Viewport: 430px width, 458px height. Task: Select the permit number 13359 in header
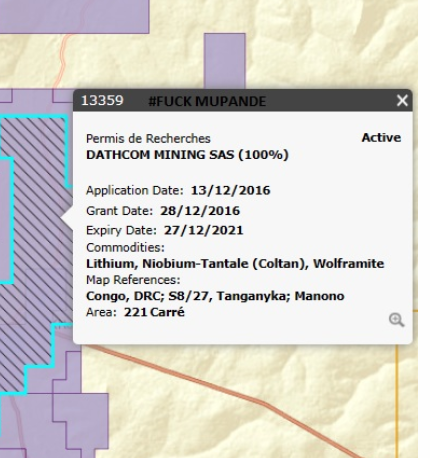(x=102, y=100)
